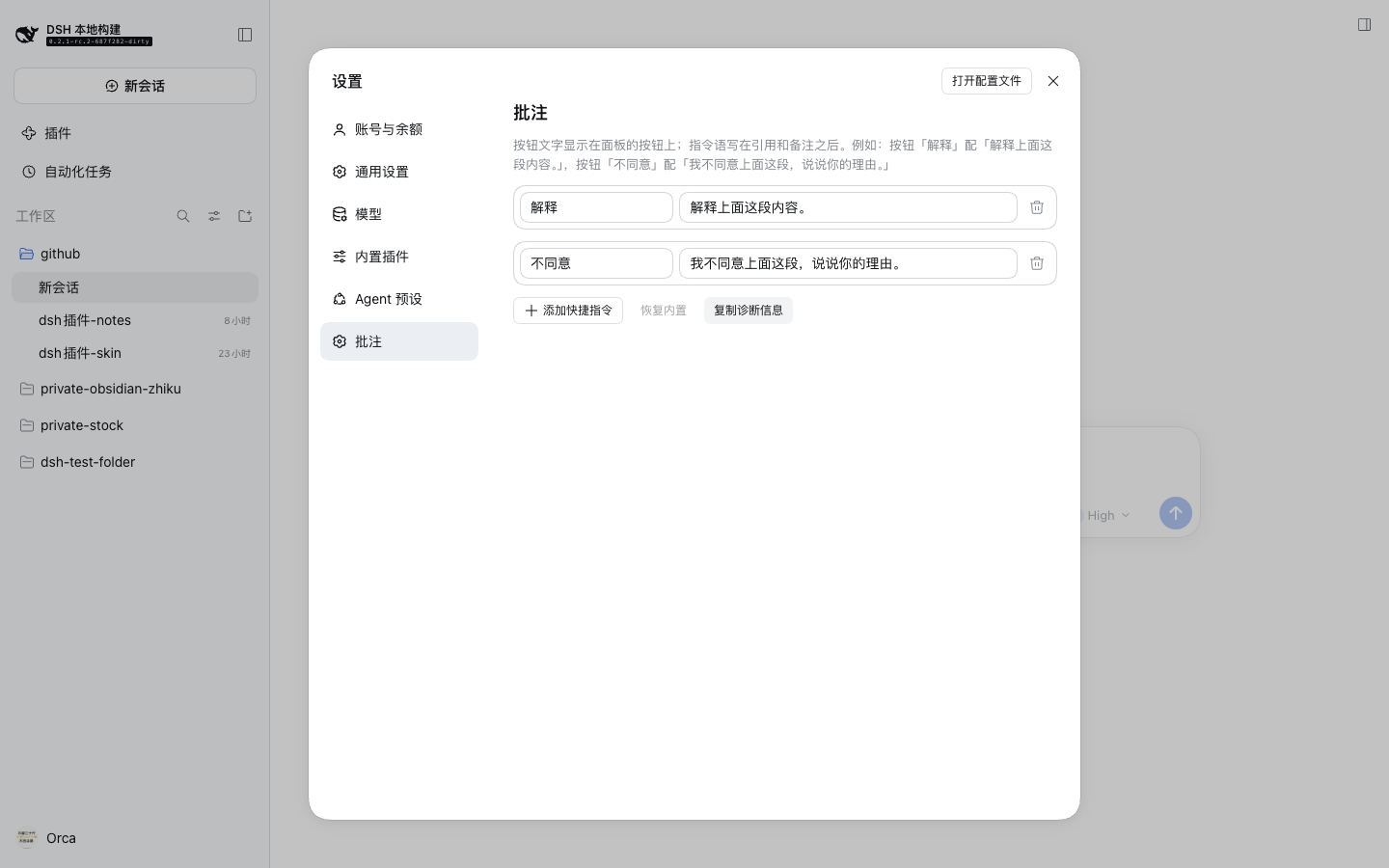Viewport: 1389px width, 868px height.
Task: Expand private-obsidian-zhiku workspace
Action: 135,389
